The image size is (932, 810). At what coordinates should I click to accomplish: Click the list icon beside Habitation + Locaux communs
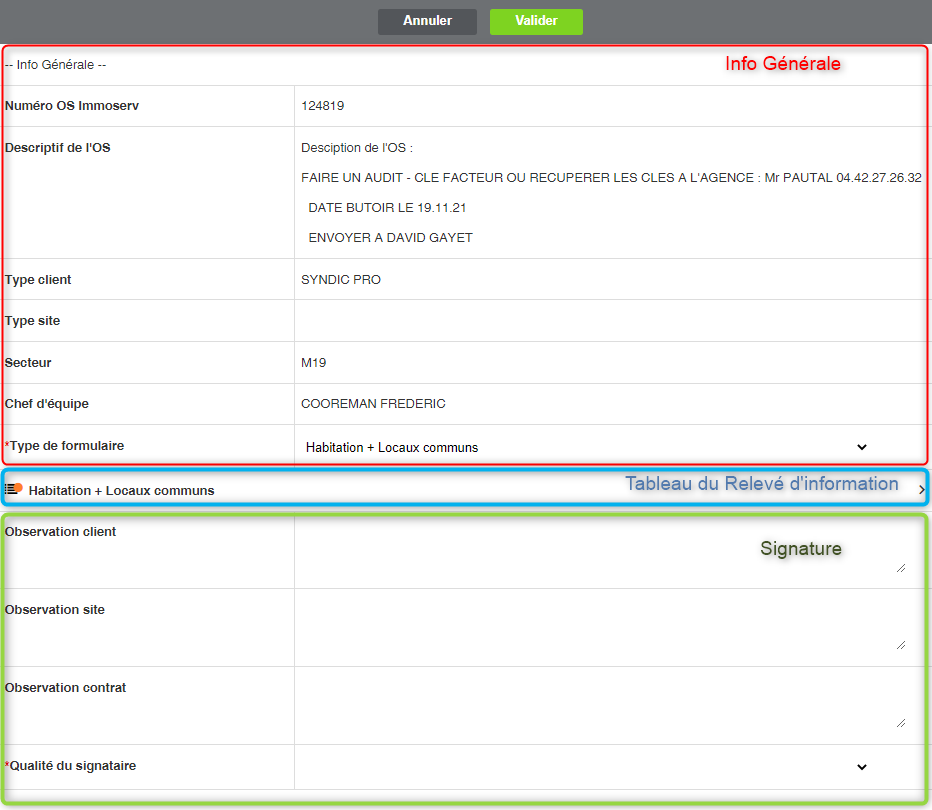[13, 489]
